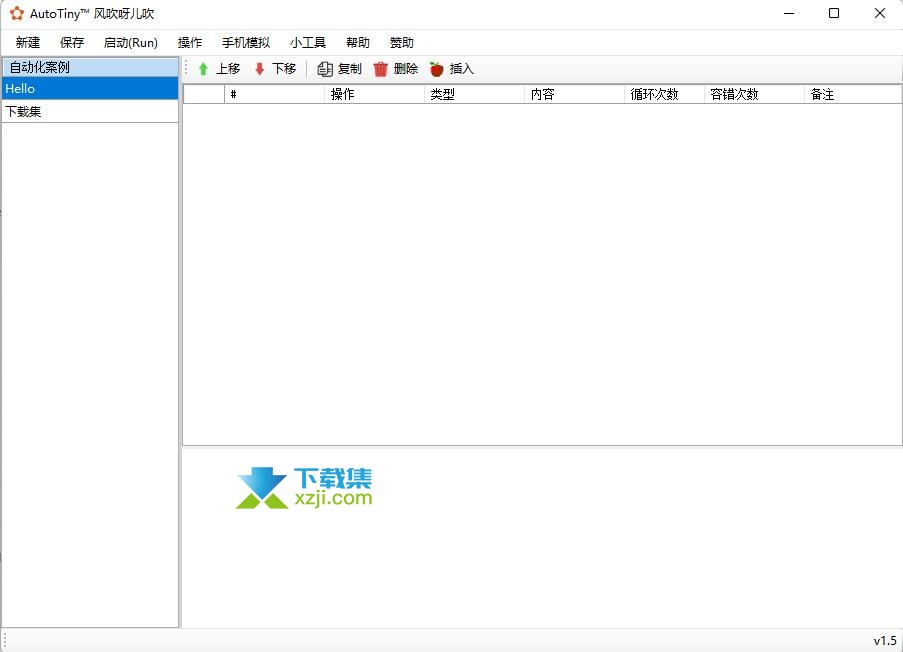The width and height of the screenshot is (903, 652).
Task: Open the 赞助 (Sponsor) menu
Action: (402, 43)
